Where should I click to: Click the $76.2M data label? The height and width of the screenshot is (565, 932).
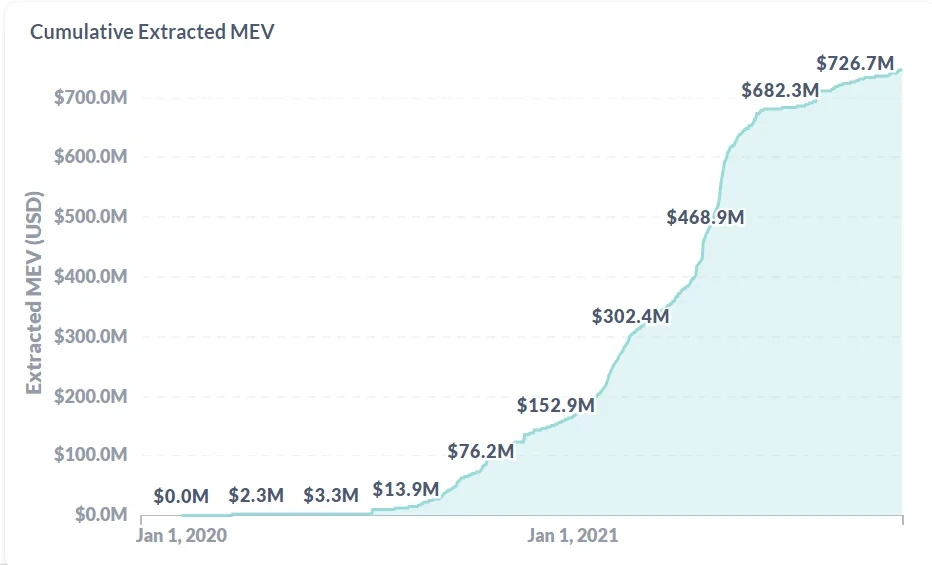pos(481,451)
